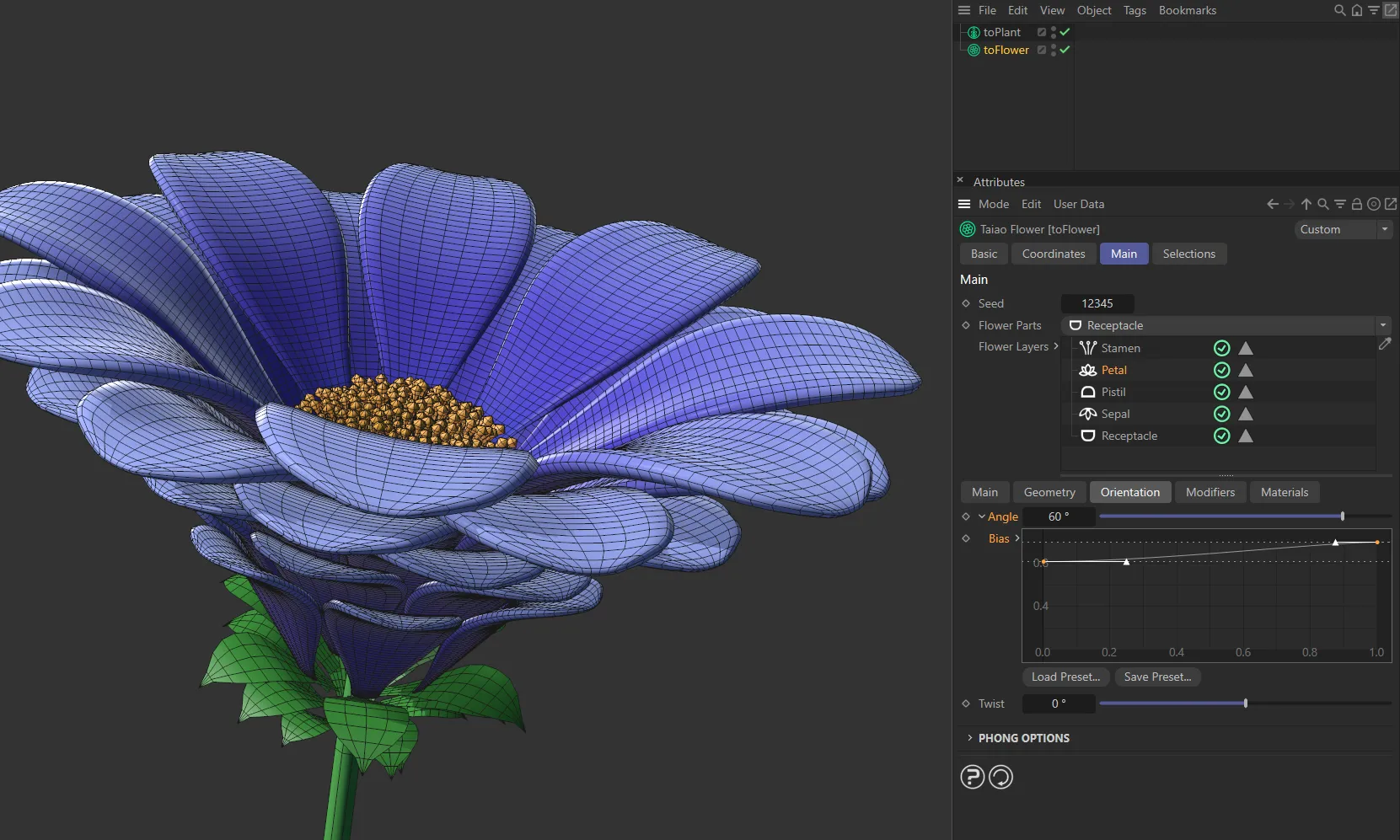Open search in the Attributes panel toolbar
The width and height of the screenshot is (1400, 840).
pyautogui.click(x=1322, y=204)
